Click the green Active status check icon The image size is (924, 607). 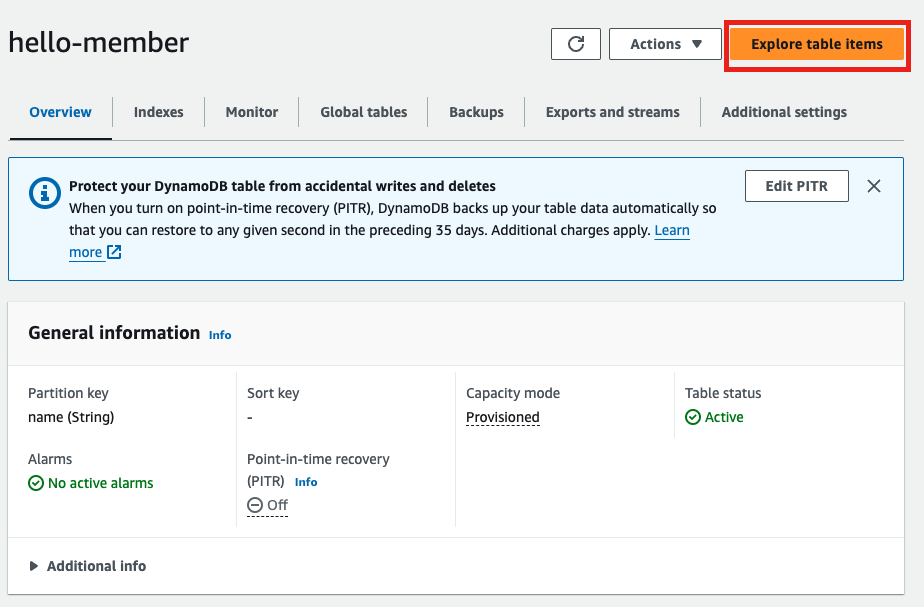click(693, 417)
